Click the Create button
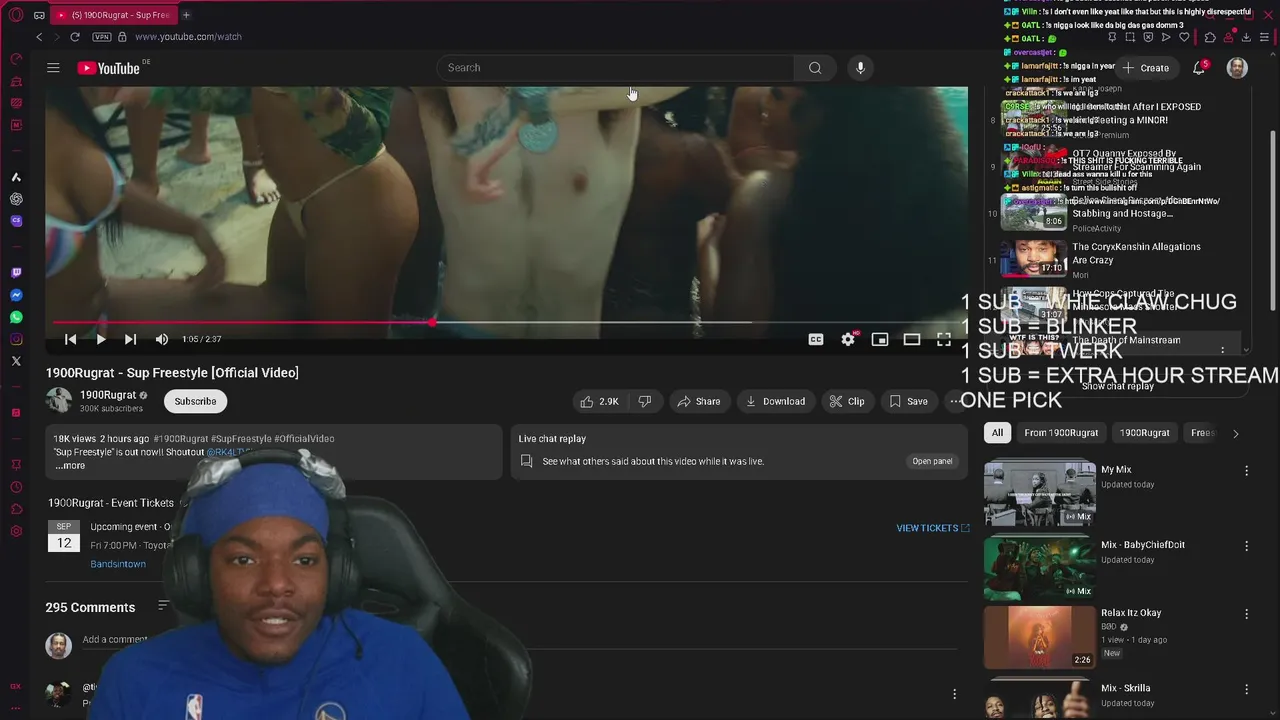Screen dimensions: 1280x720 tap(1146, 68)
